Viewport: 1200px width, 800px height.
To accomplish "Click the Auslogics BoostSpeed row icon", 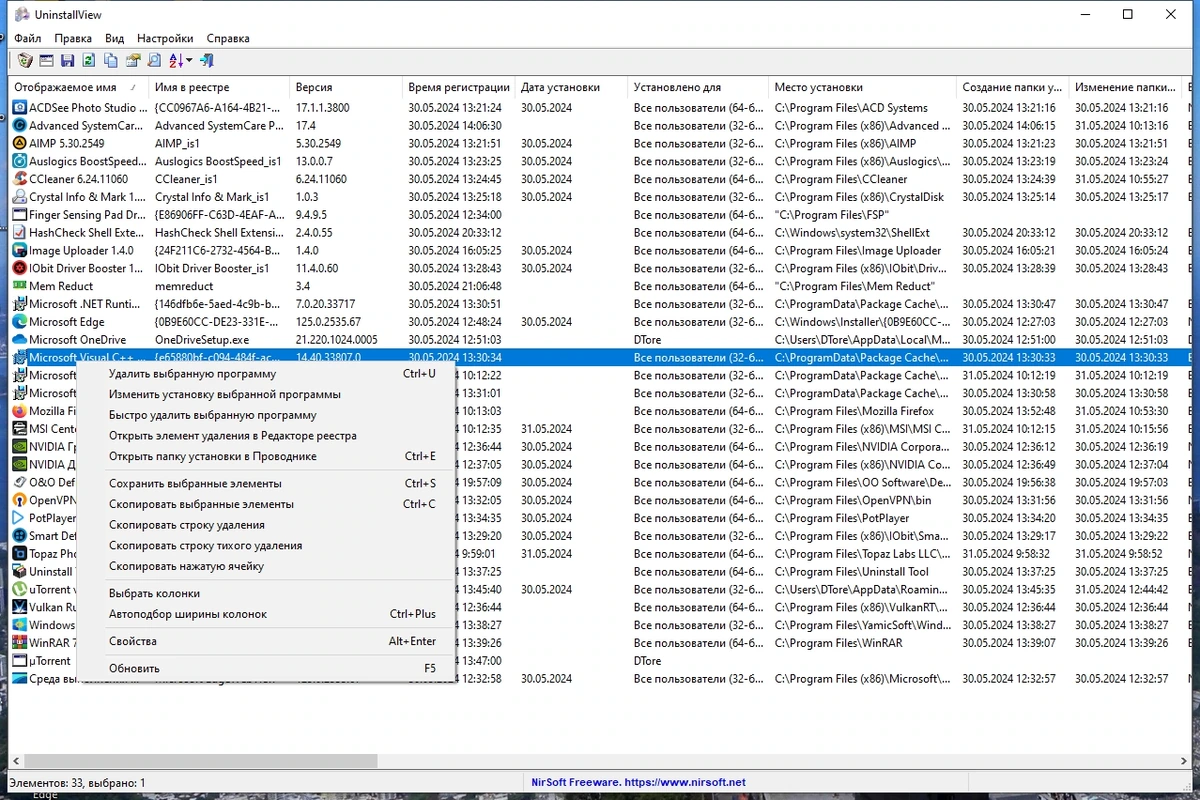I will [19, 161].
